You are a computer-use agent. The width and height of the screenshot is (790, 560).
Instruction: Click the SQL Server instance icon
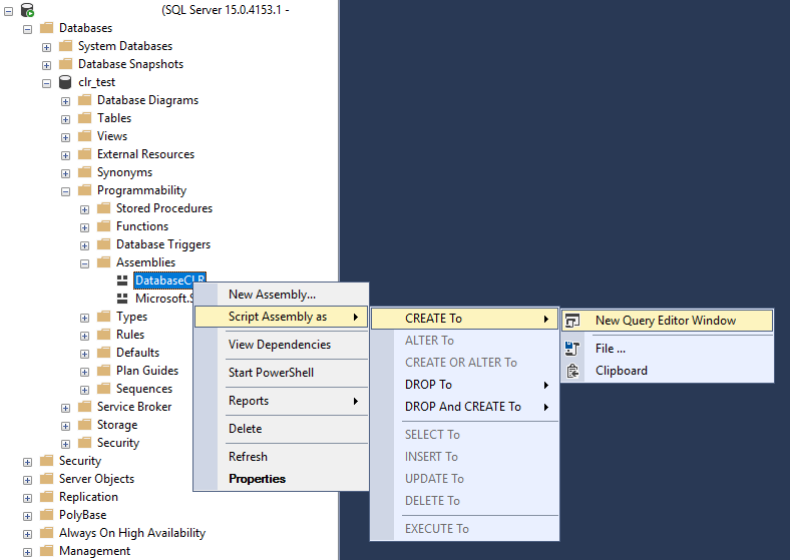pyautogui.click(x=26, y=10)
